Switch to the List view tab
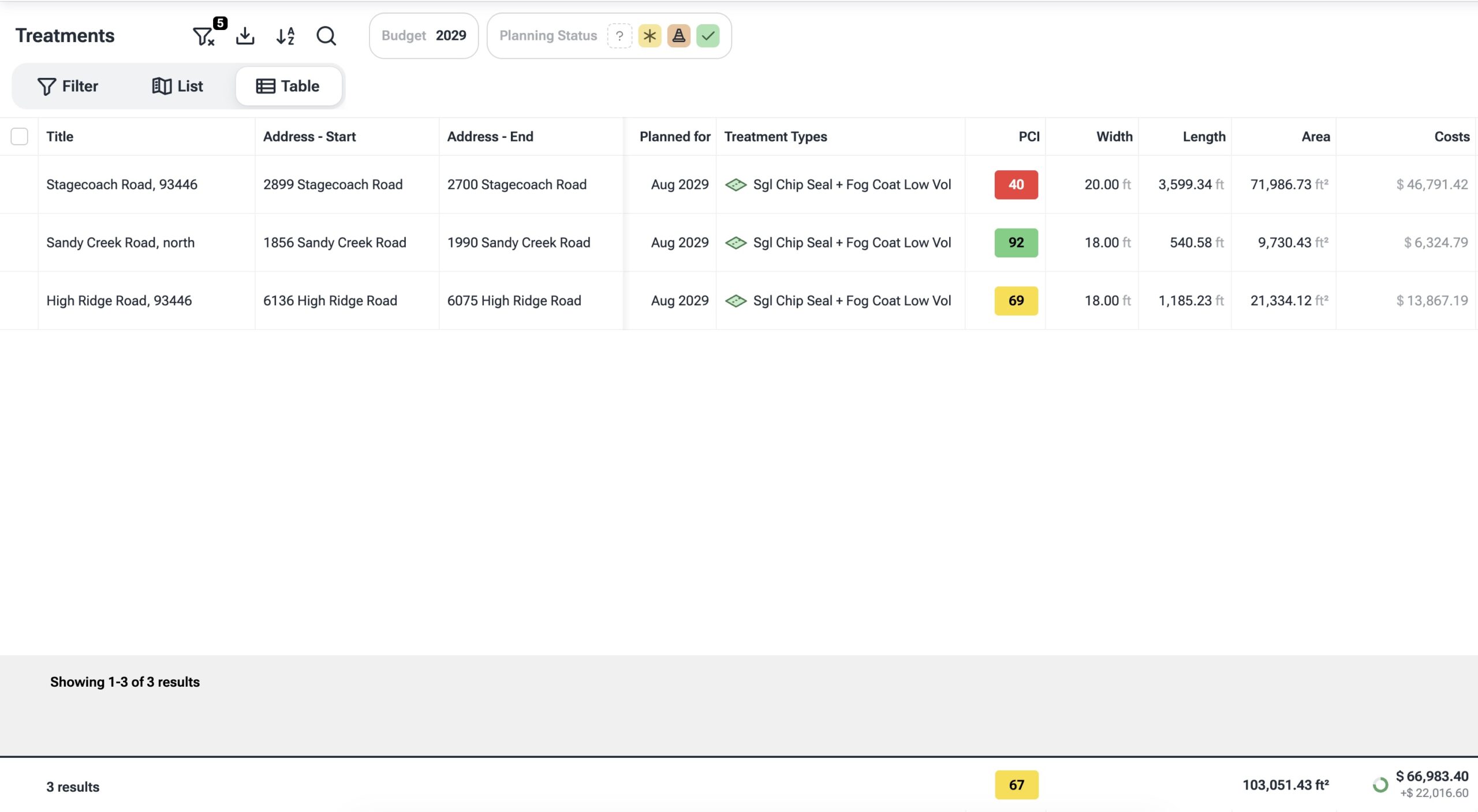Image resolution: width=1478 pixels, height=812 pixels. pyautogui.click(x=177, y=86)
